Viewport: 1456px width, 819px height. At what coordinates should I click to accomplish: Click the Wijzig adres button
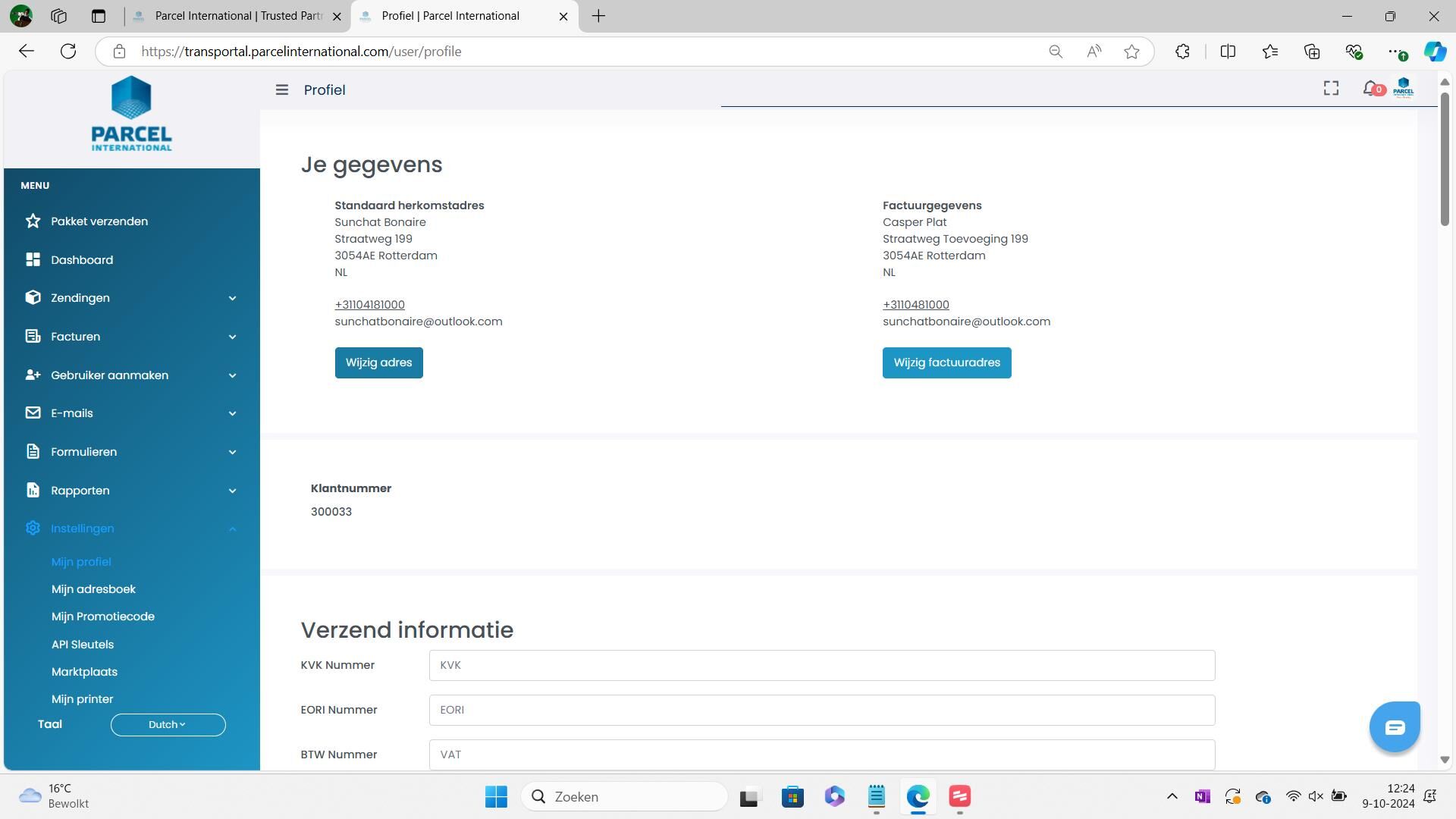[x=378, y=362]
